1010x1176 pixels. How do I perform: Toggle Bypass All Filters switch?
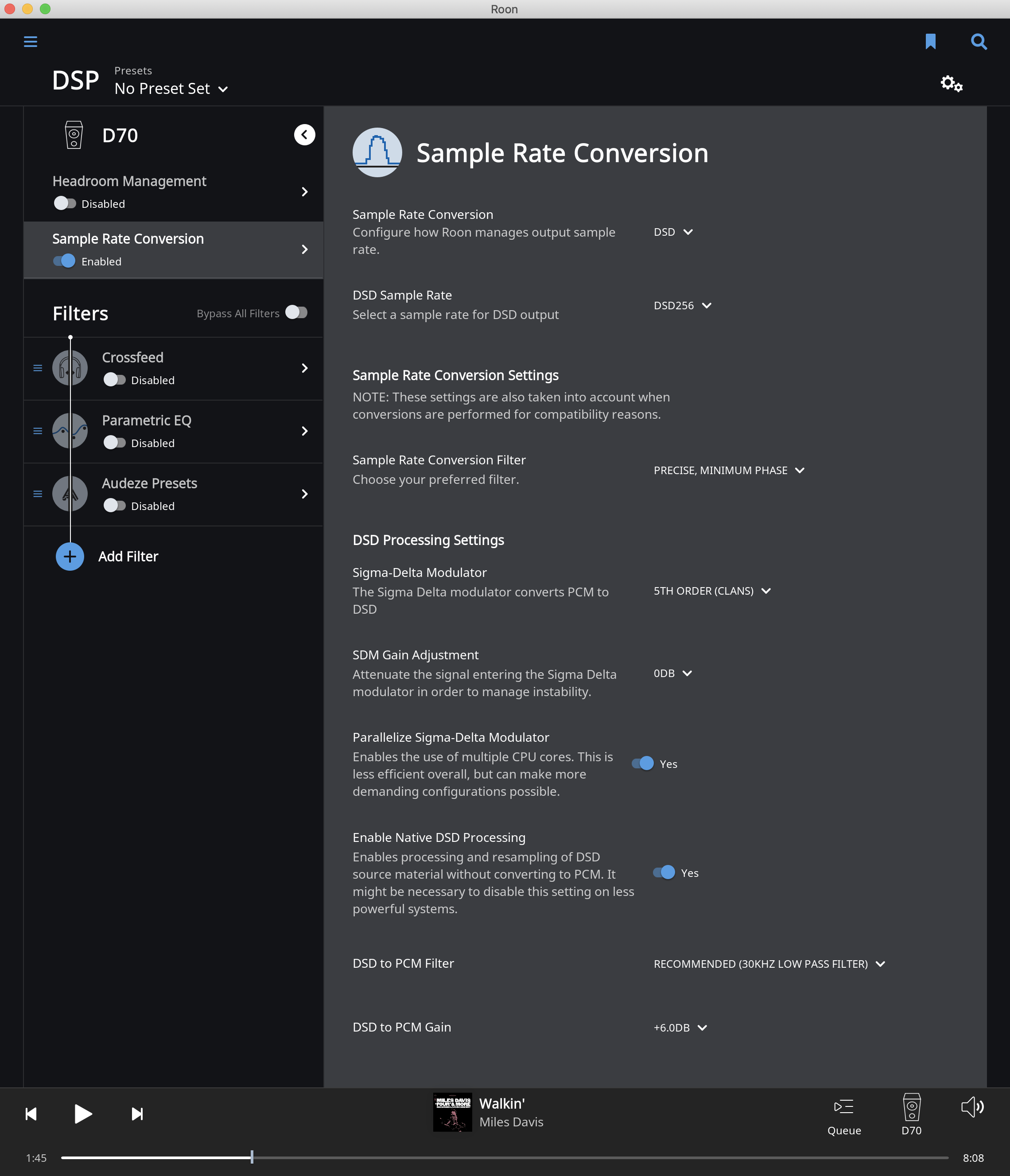click(296, 312)
